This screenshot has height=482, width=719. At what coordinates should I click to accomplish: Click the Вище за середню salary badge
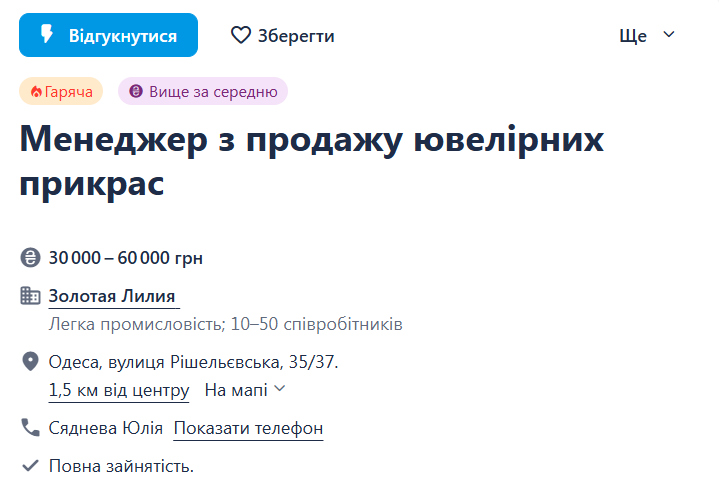[203, 91]
